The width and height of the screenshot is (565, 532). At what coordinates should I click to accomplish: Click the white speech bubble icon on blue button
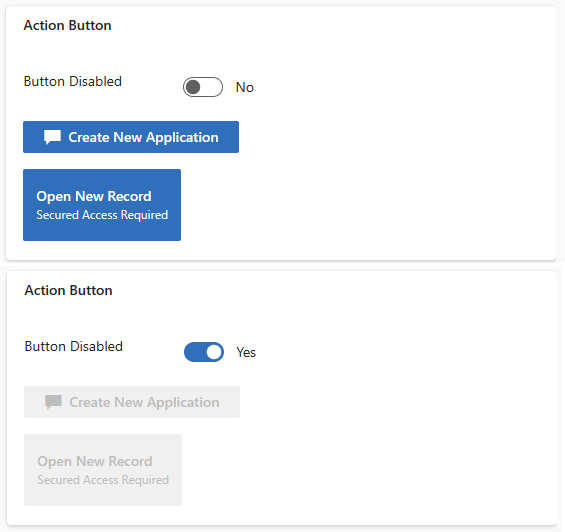point(52,137)
